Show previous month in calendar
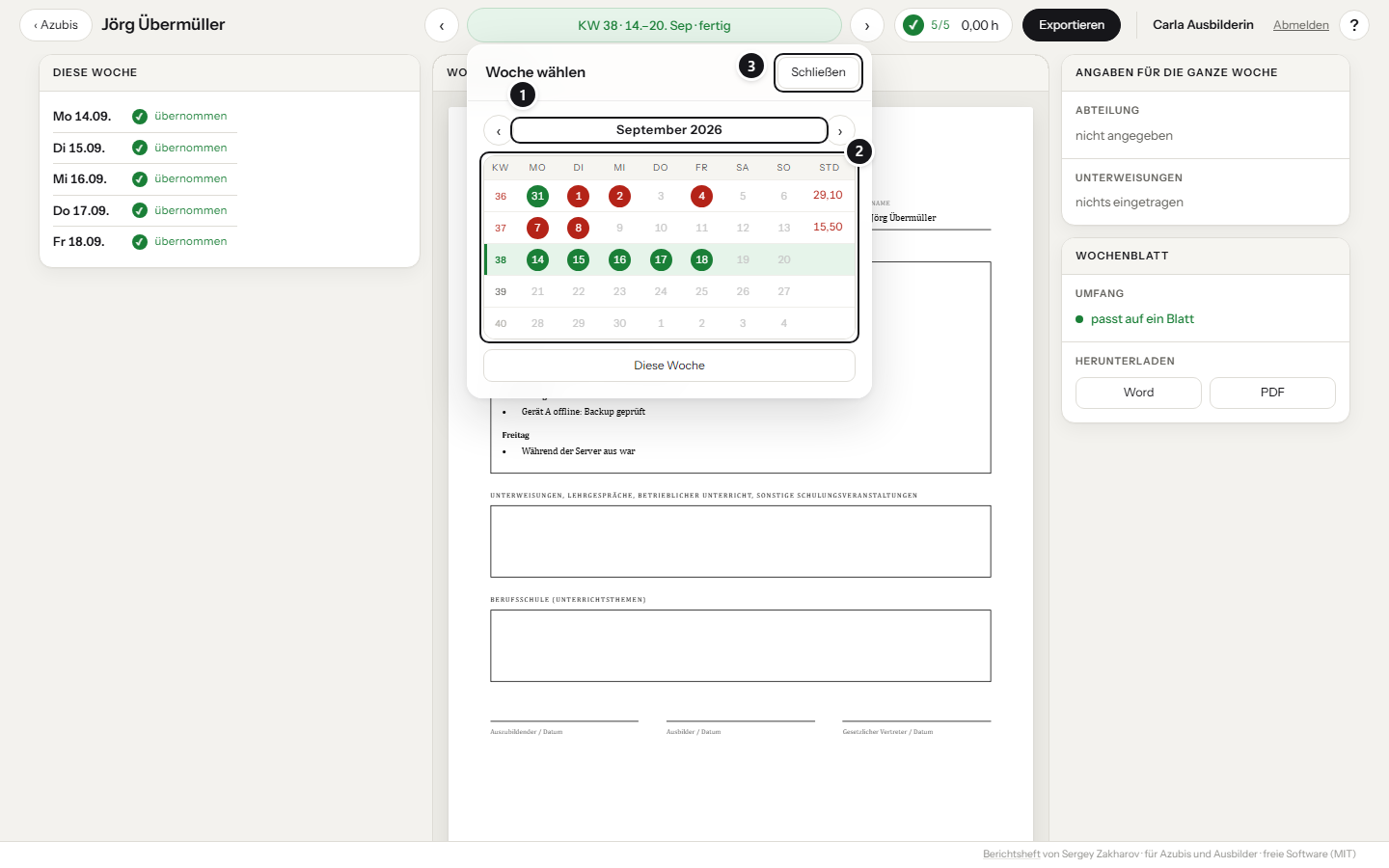The height and width of the screenshot is (868, 1389). tap(498, 130)
